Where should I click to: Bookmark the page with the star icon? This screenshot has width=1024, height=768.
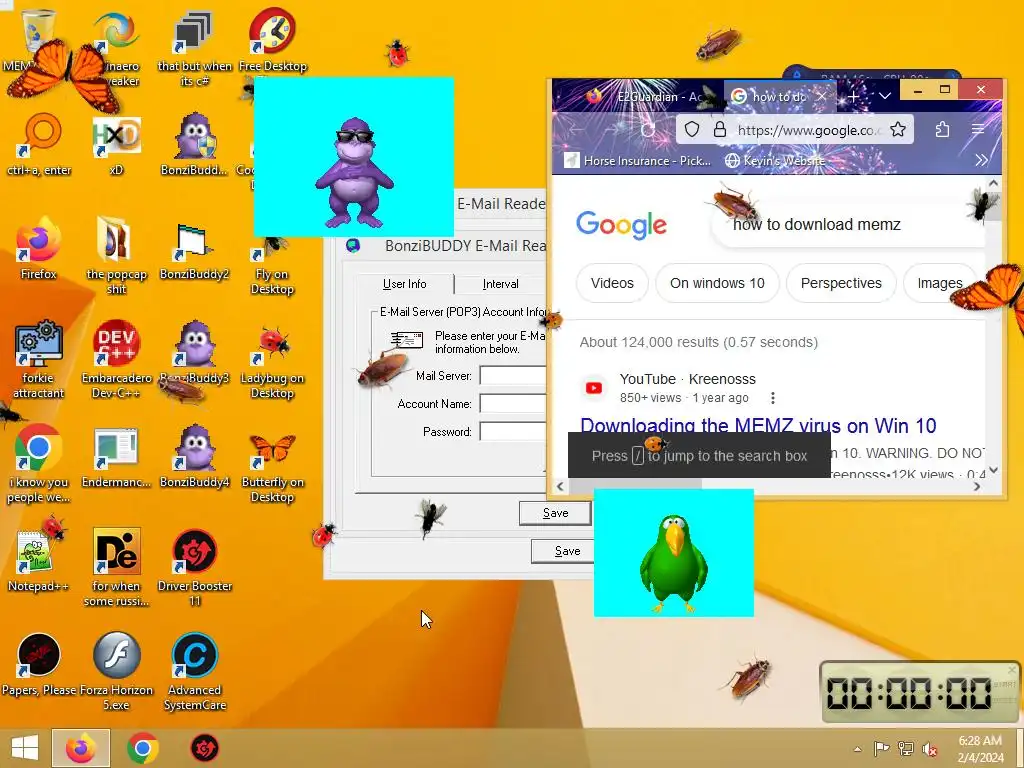898,129
